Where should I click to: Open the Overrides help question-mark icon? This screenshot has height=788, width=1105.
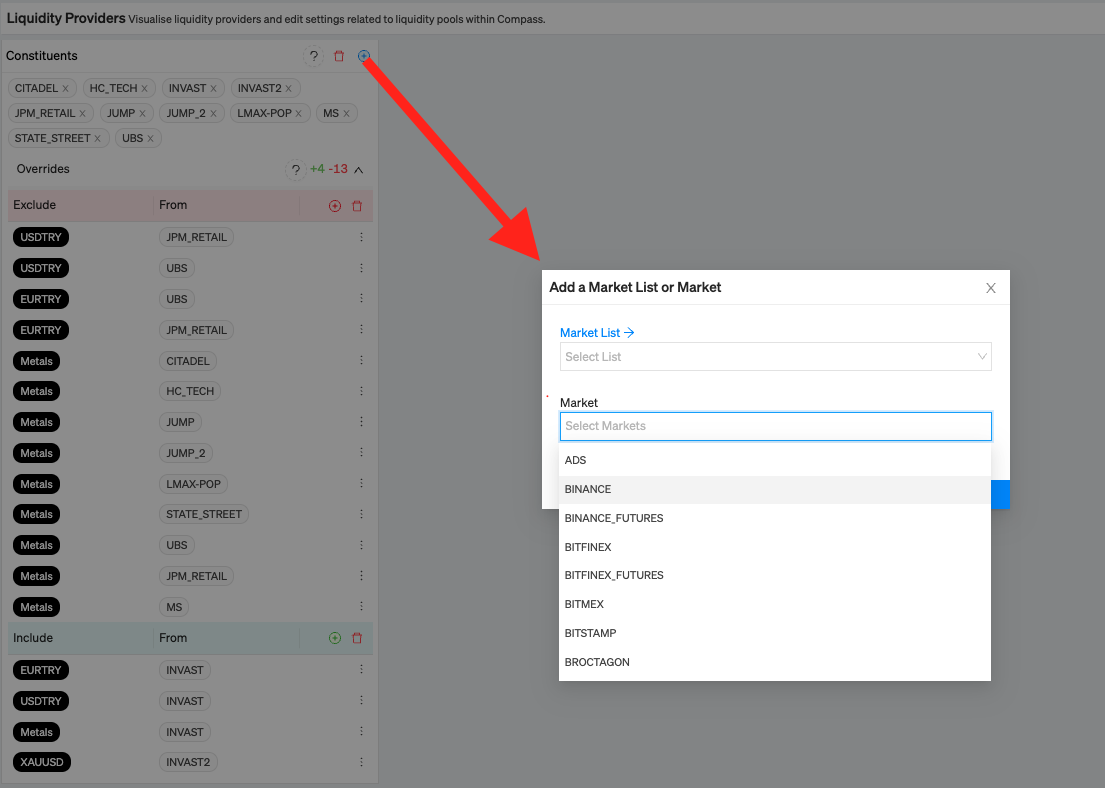click(x=295, y=170)
